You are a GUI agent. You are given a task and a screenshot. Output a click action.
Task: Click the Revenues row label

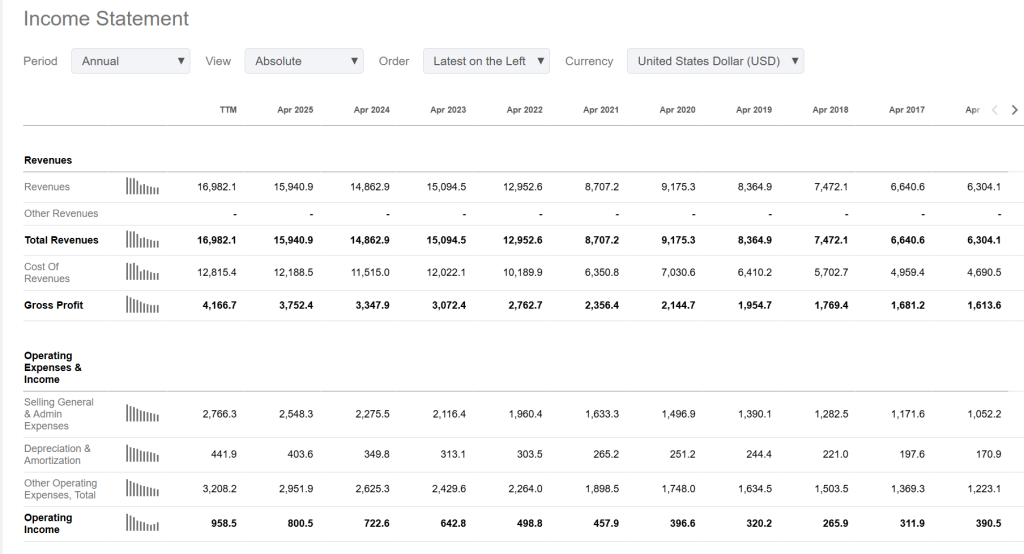pos(47,187)
